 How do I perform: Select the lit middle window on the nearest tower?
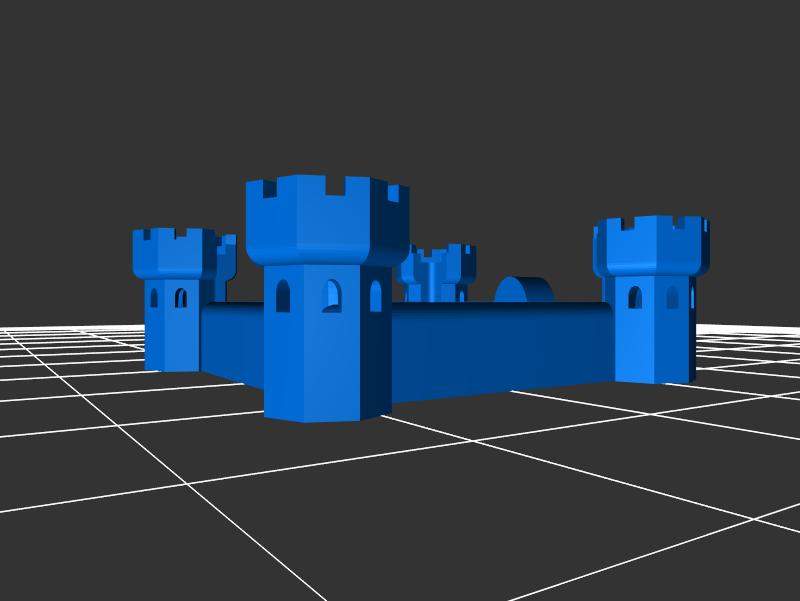tap(332, 296)
